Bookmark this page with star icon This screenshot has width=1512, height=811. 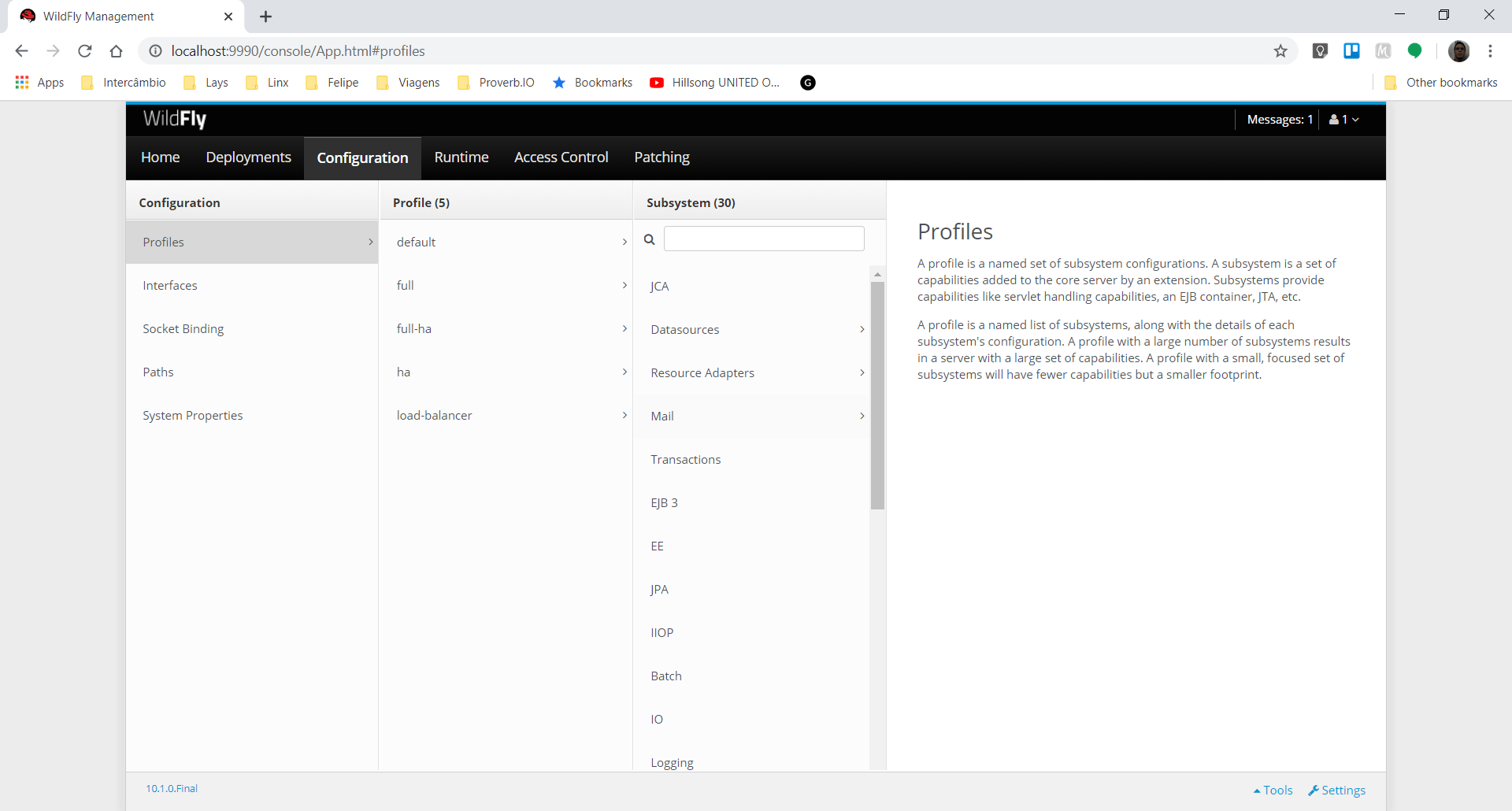(x=1280, y=51)
